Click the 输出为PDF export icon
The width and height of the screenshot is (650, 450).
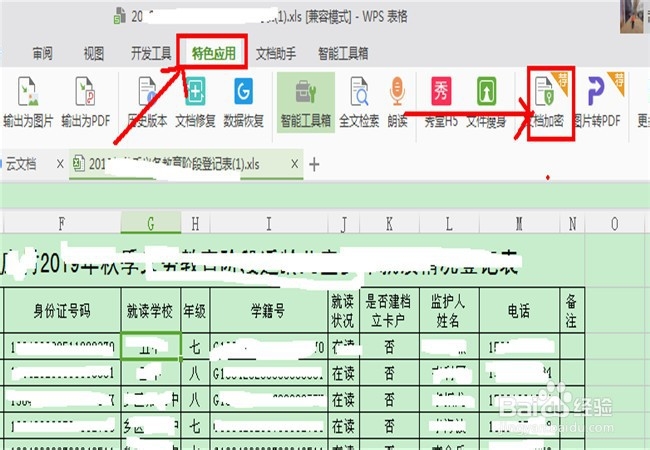click(x=85, y=91)
